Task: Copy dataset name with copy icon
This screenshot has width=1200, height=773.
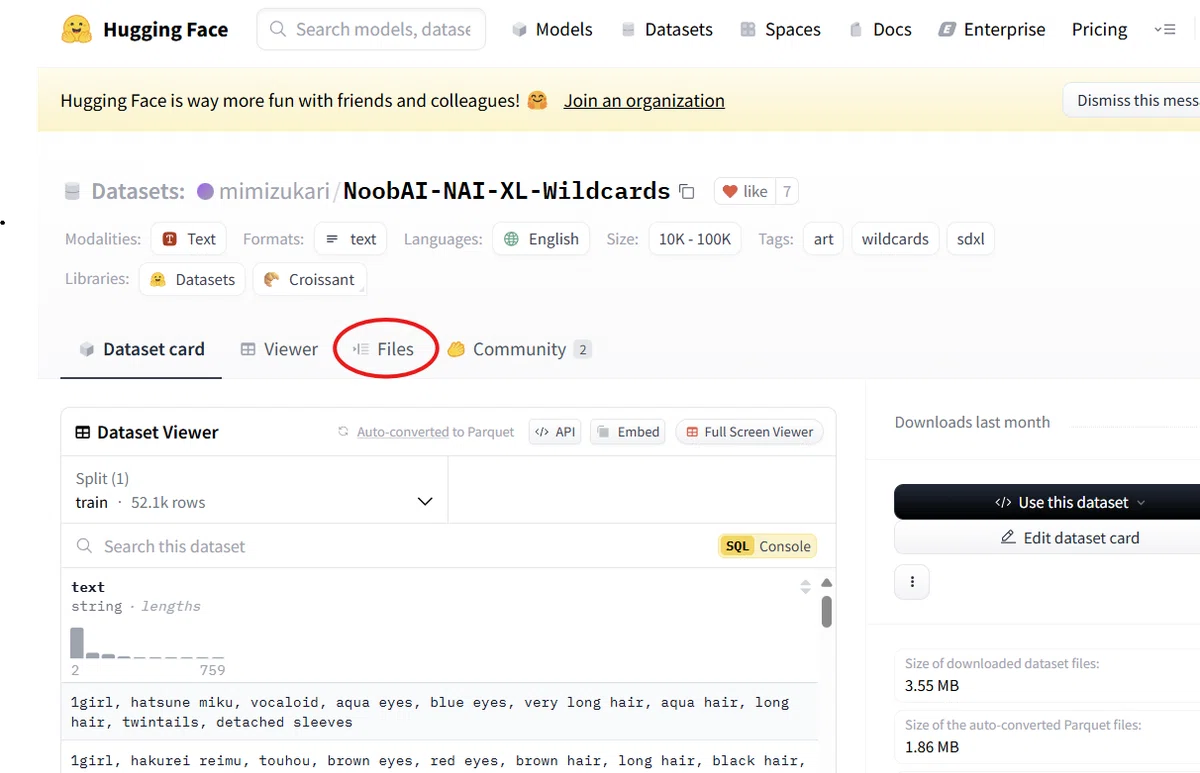Action: (686, 191)
